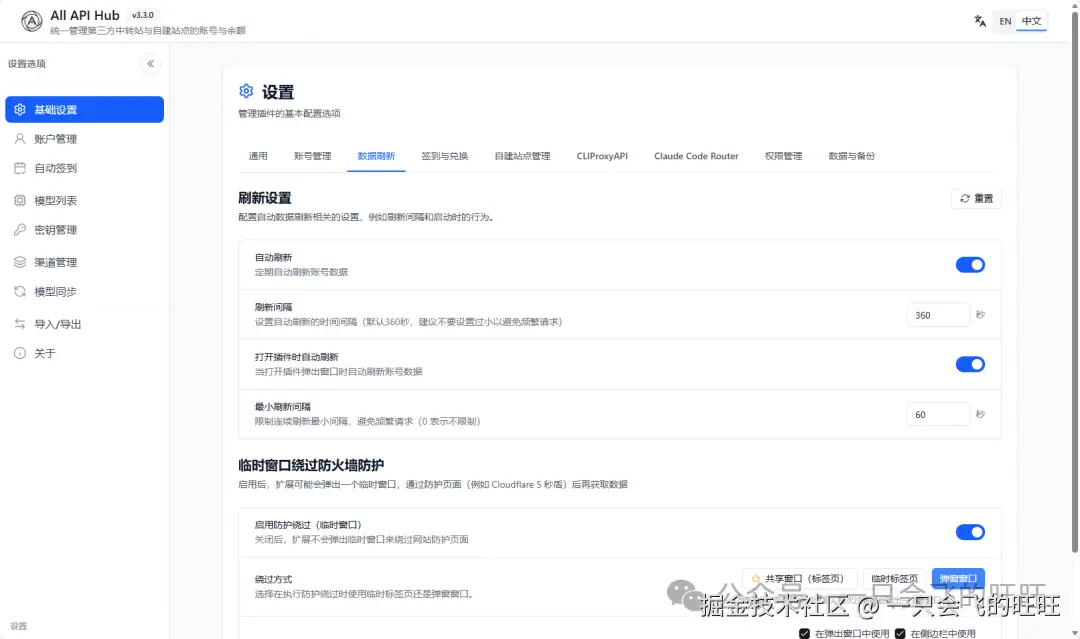Click the arrows icon beside 导入/导出

(20, 324)
